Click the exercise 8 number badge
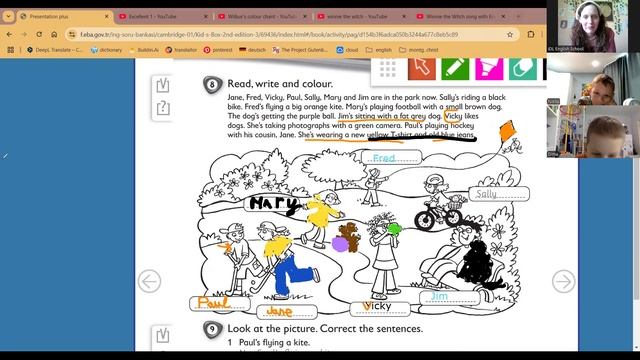This screenshot has height=360, width=640. [213, 85]
